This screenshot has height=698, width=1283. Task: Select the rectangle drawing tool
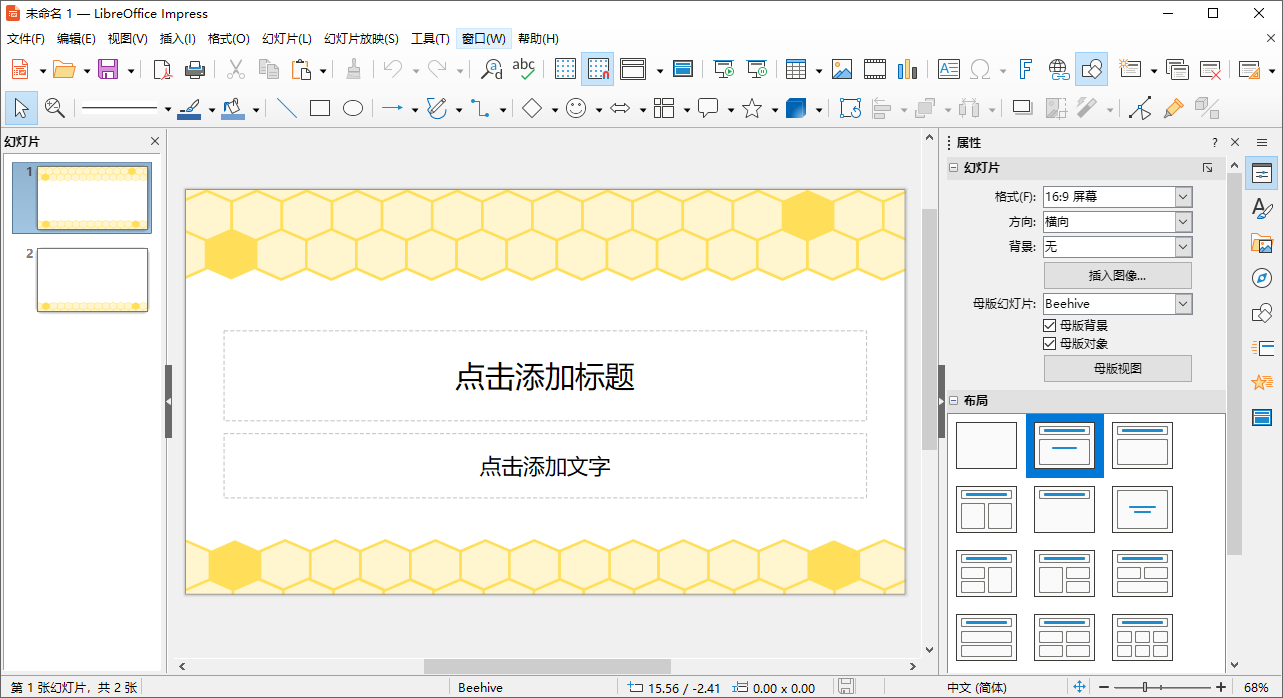point(320,107)
